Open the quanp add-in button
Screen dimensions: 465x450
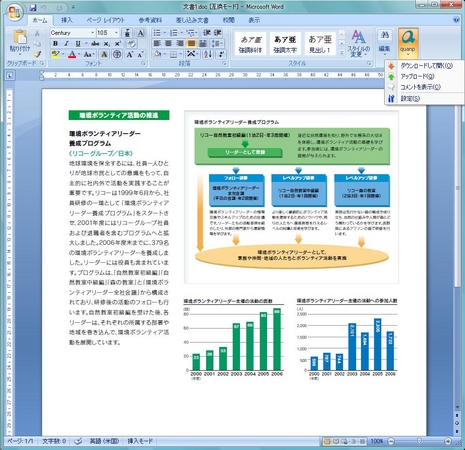(408, 43)
